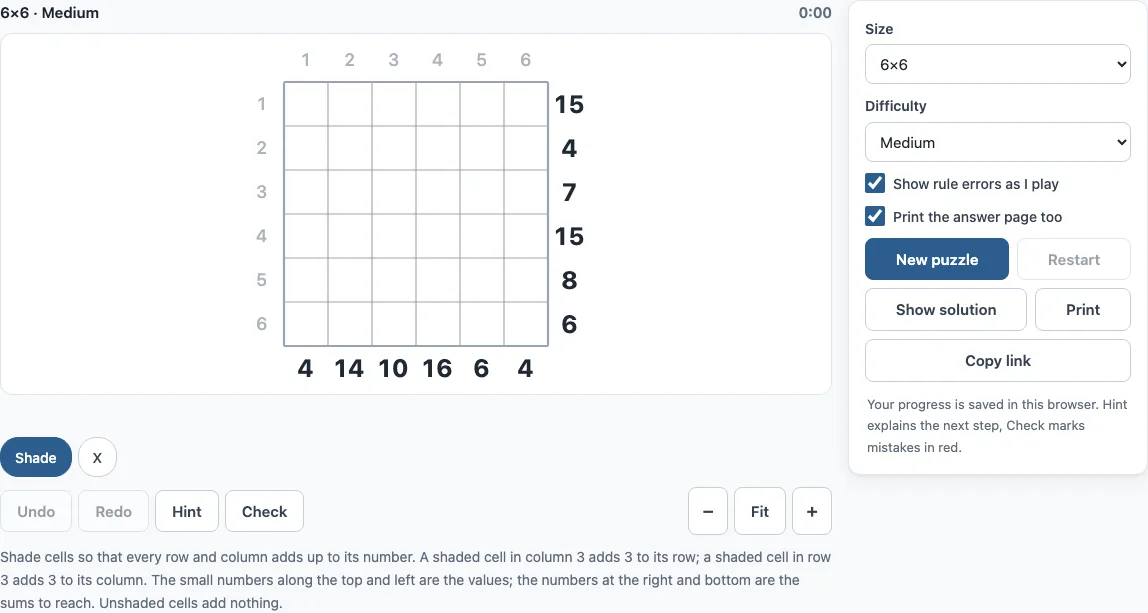Check the puzzle for mistakes
Viewport: 1148px width, 613px height.
point(264,511)
